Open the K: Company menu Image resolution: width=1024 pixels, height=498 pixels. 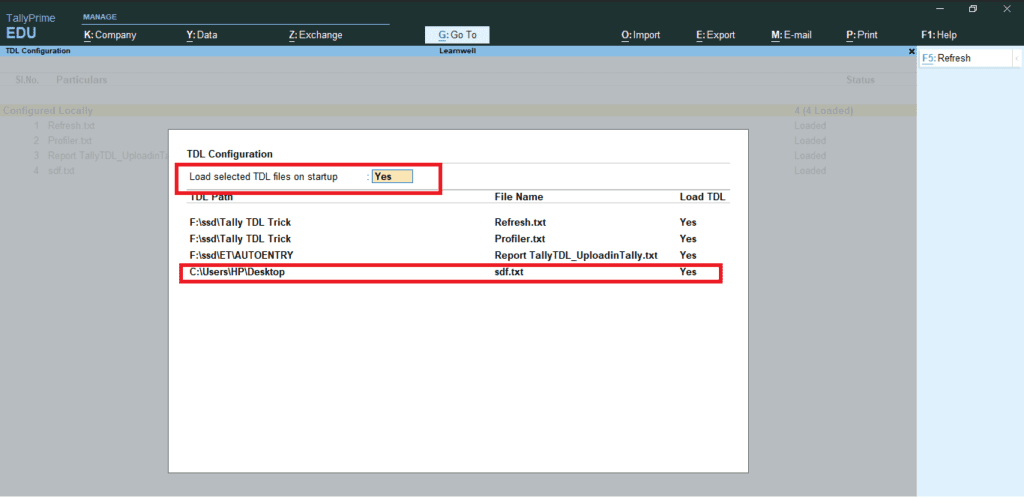(x=110, y=35)
